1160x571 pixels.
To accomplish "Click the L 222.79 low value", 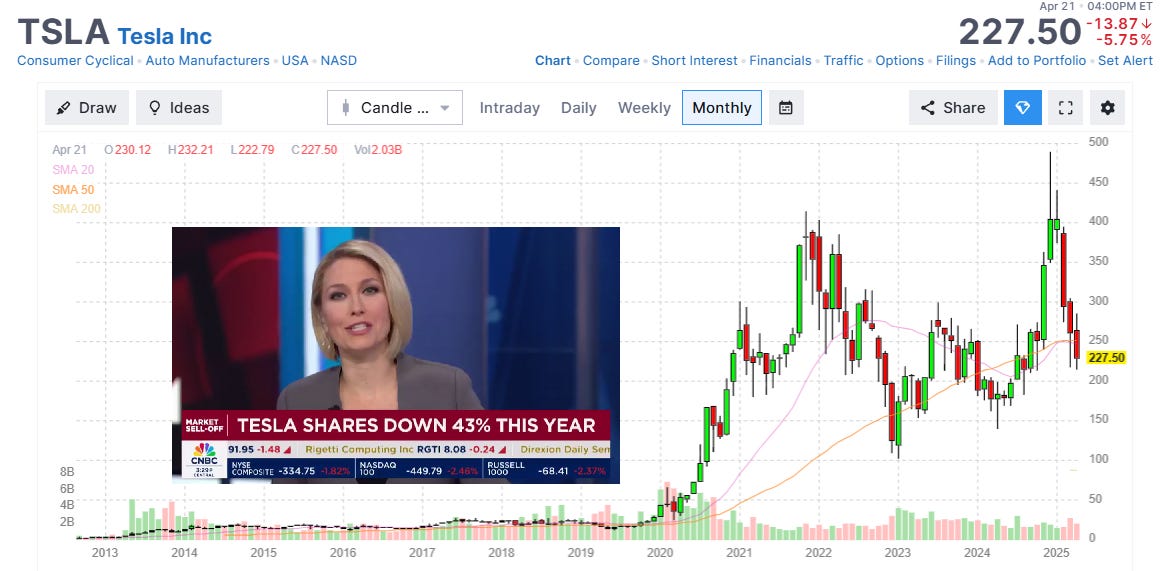I will pyautogui.click(x=252, y=150).
